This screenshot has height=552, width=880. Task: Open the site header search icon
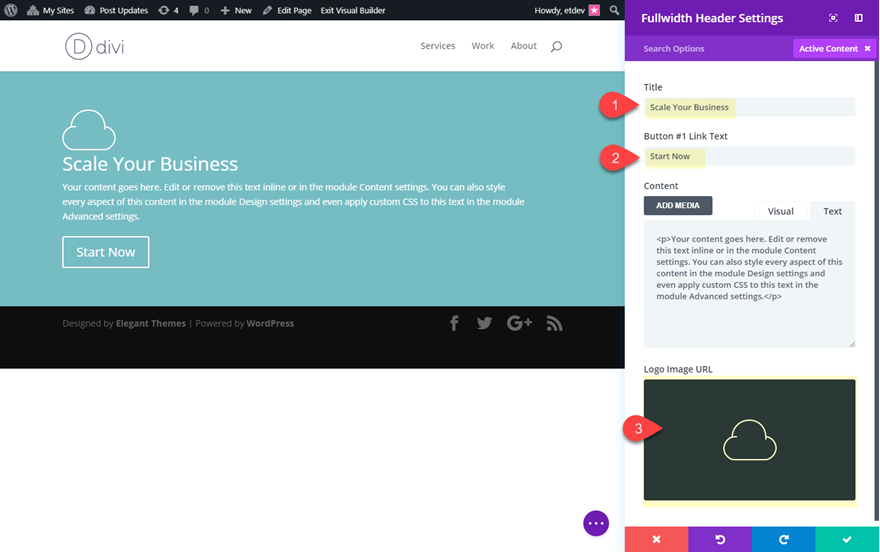click(x=556, y=47)
